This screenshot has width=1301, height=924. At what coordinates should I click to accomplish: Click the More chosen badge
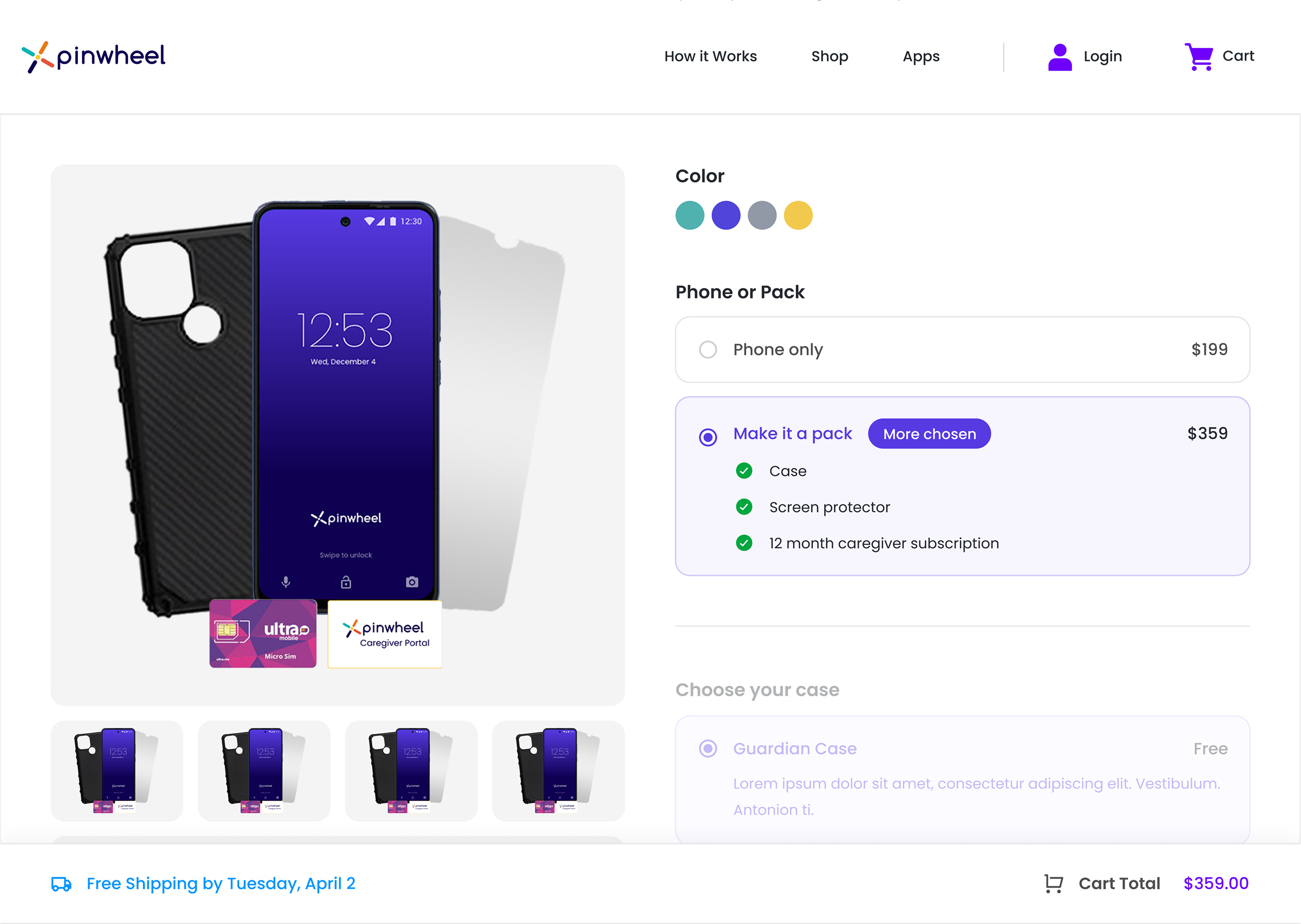pos(929,434)
